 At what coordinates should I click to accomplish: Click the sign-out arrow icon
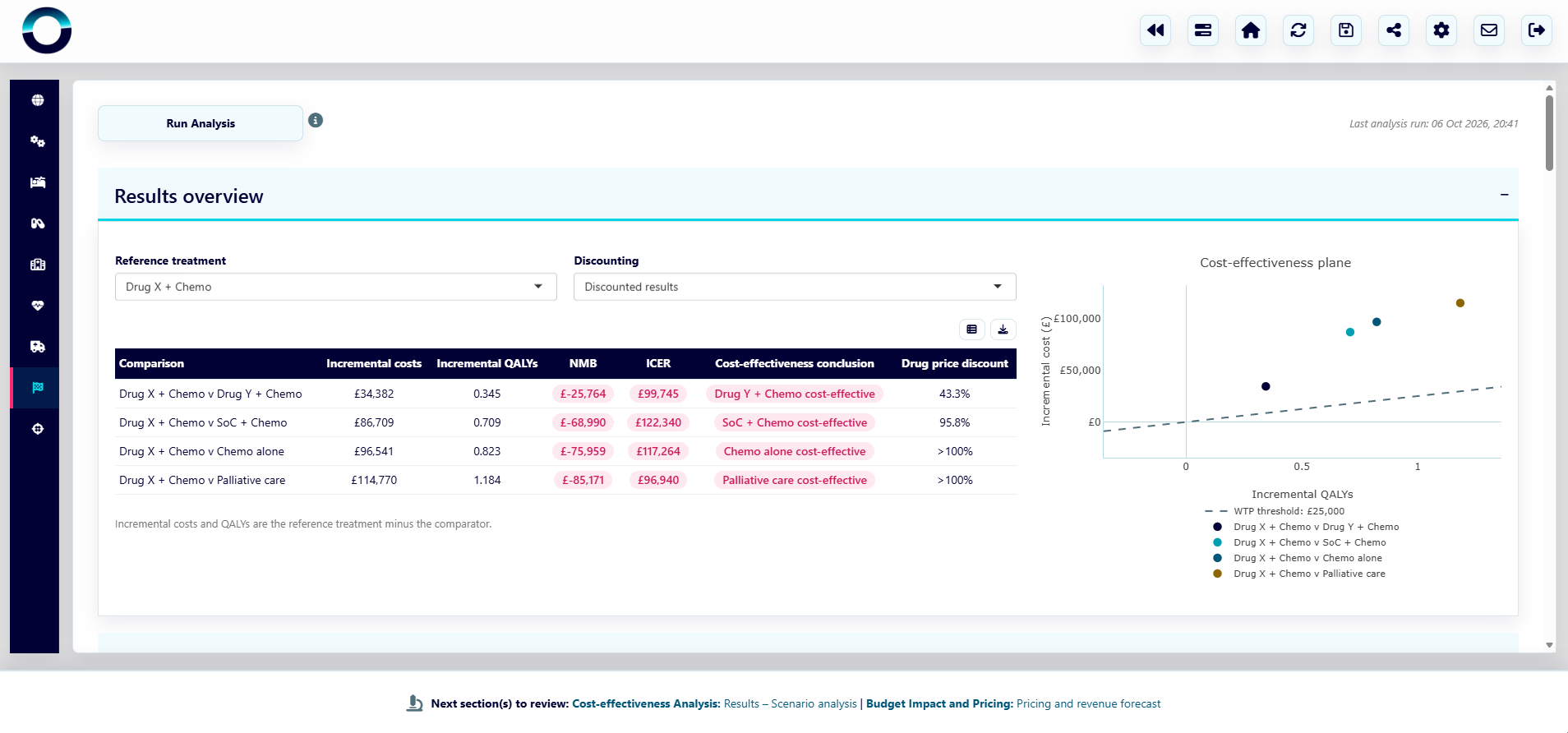[x=1537, y=30]
